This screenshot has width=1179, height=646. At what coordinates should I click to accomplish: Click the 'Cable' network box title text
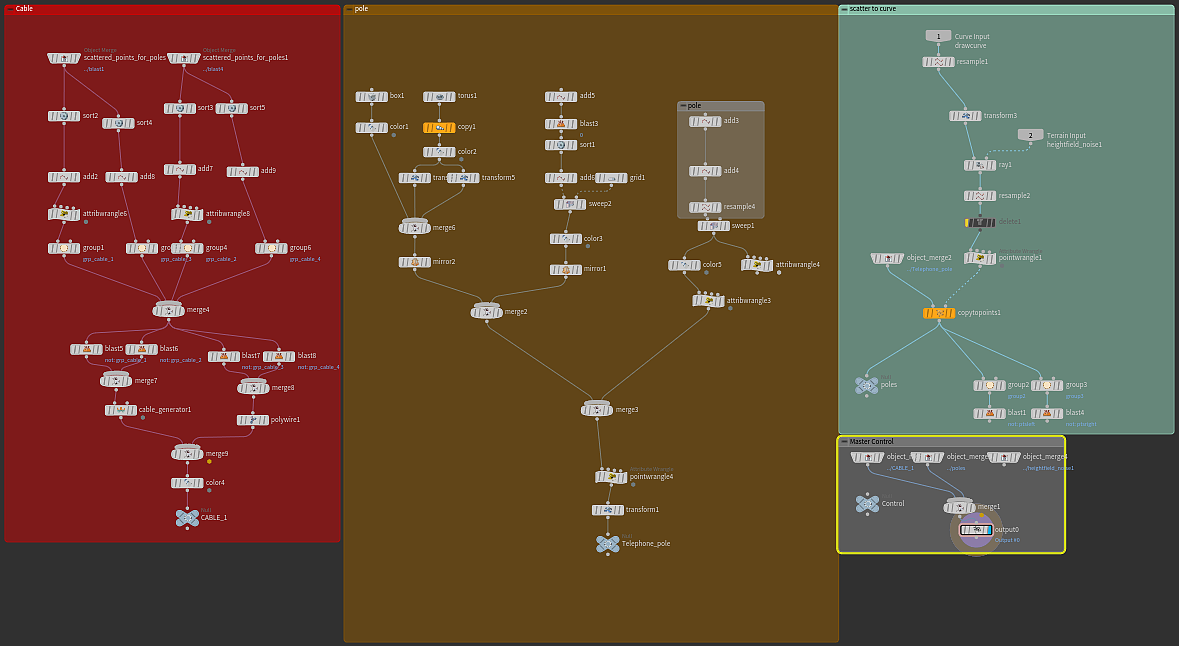click(24, 9)
